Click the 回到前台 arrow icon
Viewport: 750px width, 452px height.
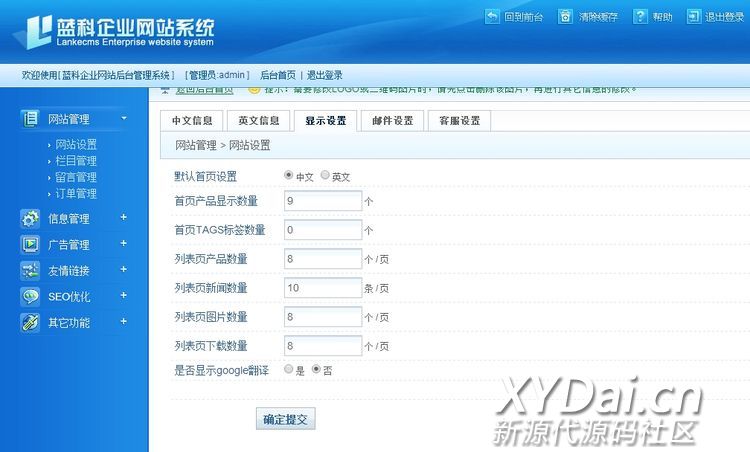(x=492, y=17)
